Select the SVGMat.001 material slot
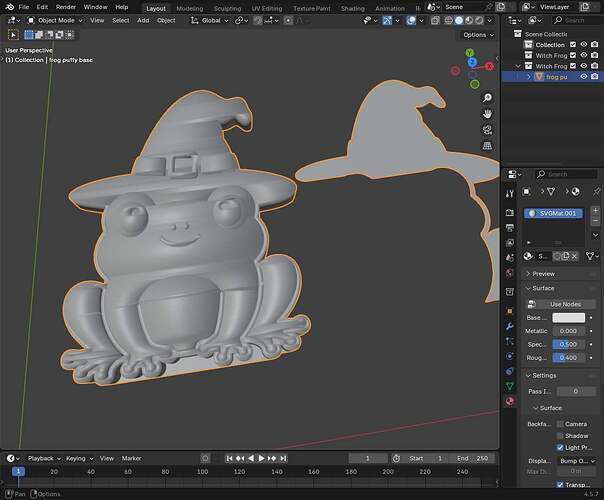 point(553,213)
